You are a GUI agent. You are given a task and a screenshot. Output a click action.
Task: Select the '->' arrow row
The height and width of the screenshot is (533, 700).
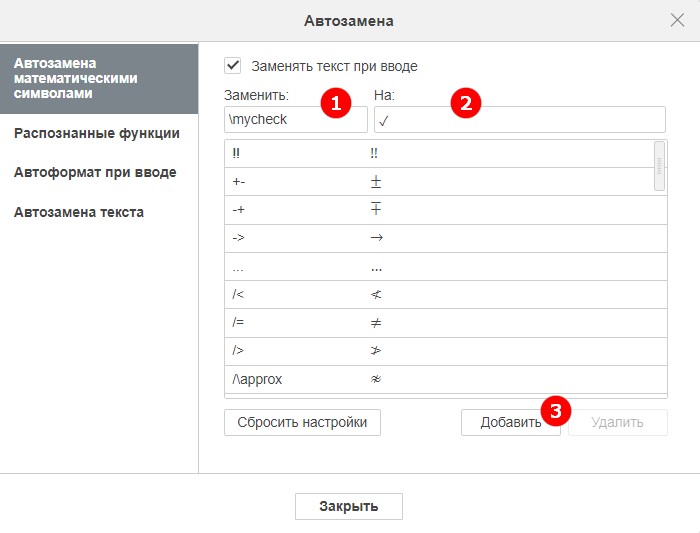[x=446, y=238]
